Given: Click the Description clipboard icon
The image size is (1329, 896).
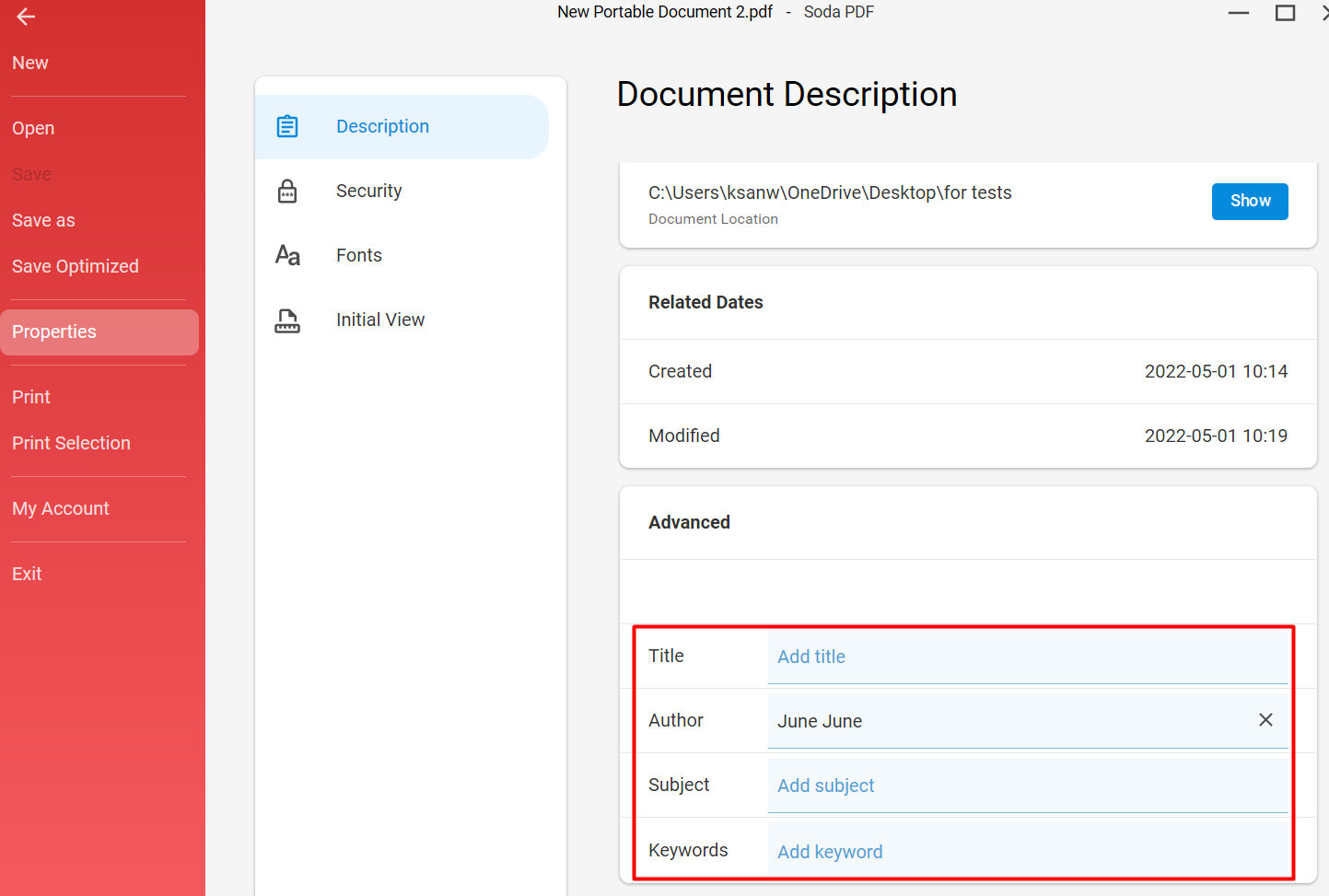Looking at the screenshot, I should click(287, 126).
